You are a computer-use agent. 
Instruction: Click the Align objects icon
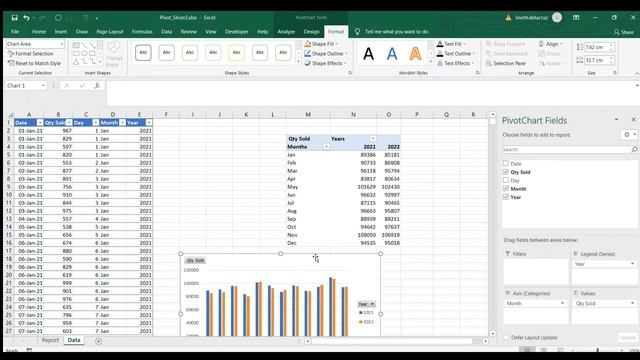pyautogui.click(x=550, y=44)
